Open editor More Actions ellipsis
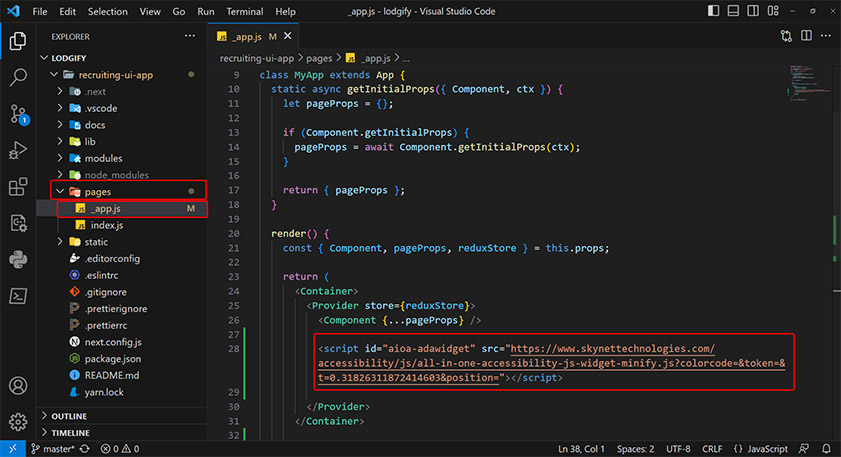The height and width of the screenshot is (457, 841). pyautogui.click(x=825, y=36)
